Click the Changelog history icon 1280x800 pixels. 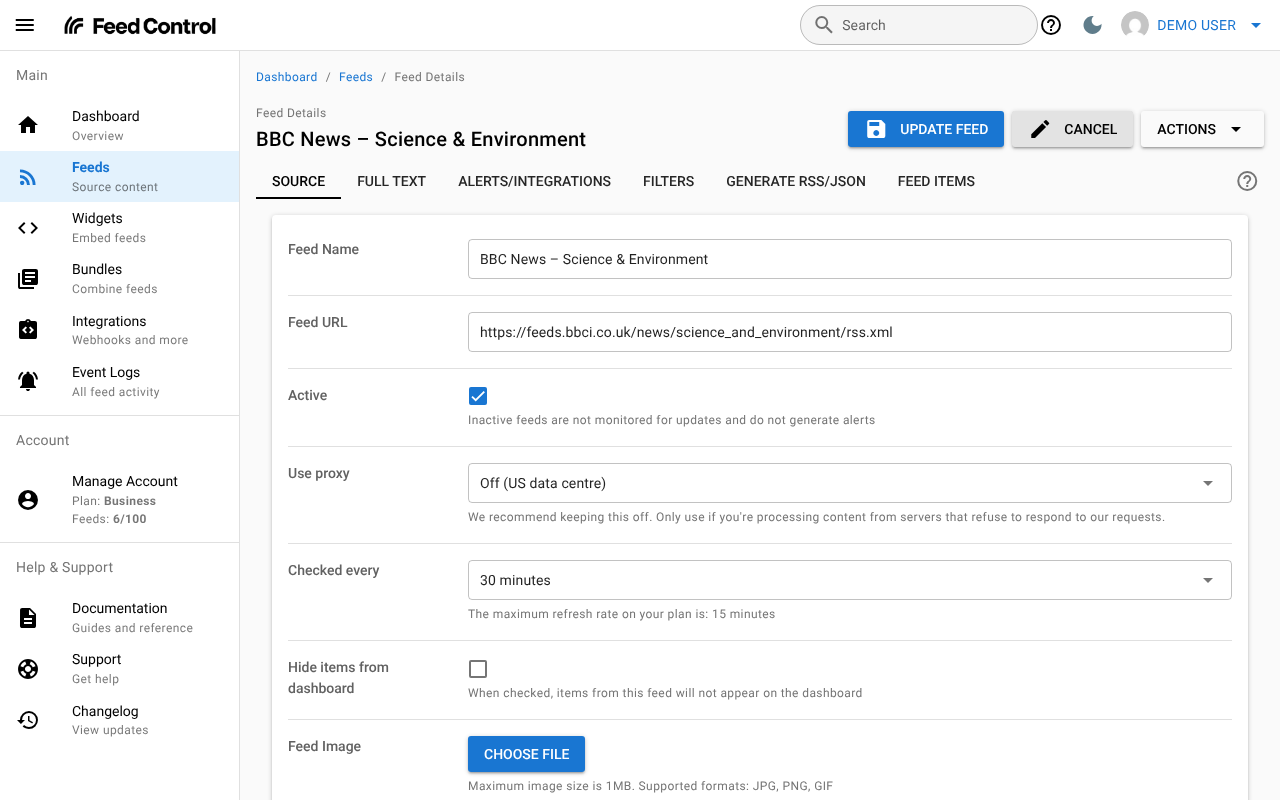pos(28,720)
